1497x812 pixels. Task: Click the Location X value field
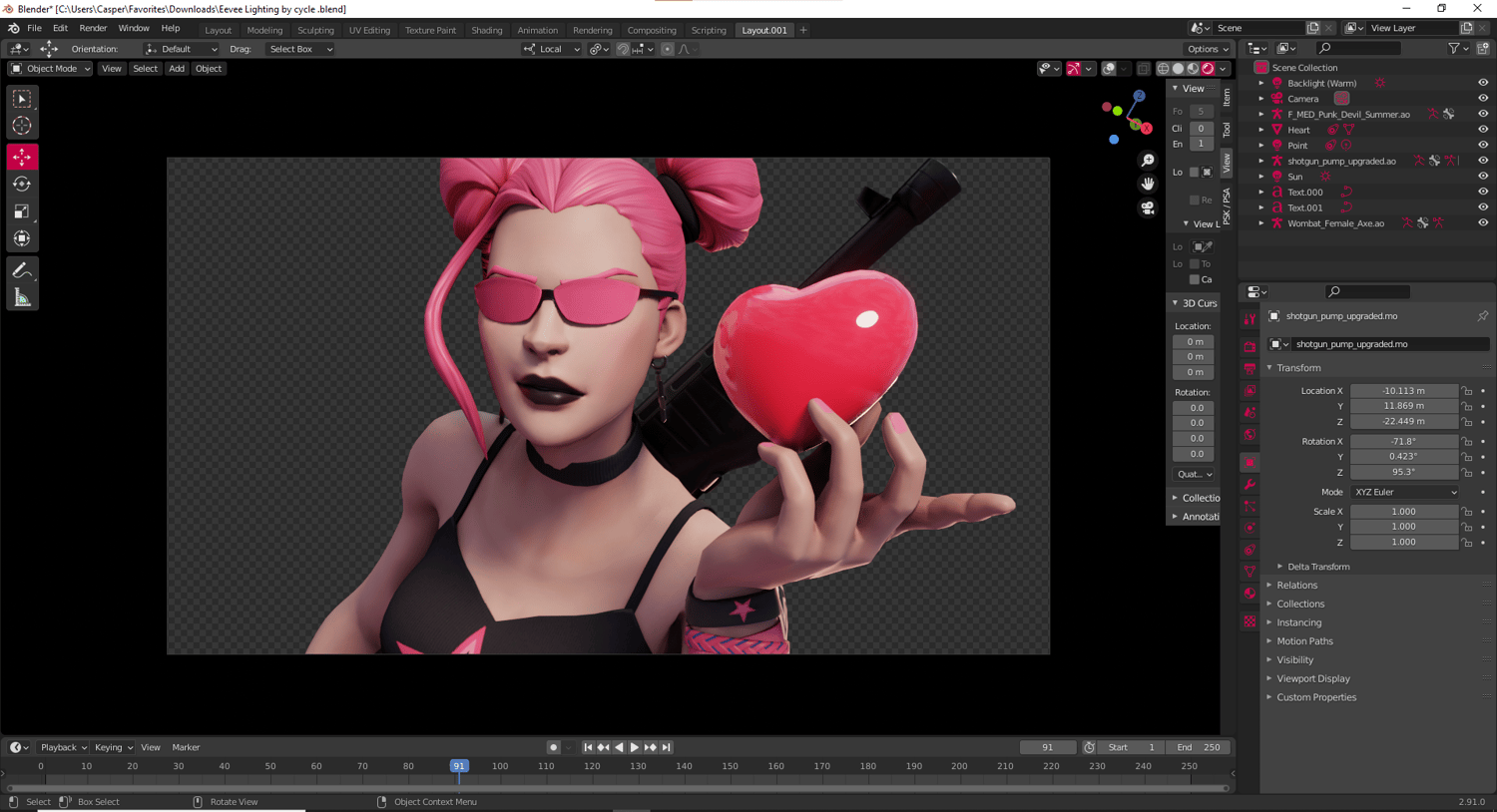pyautogui.click(x=1404, y=391)
